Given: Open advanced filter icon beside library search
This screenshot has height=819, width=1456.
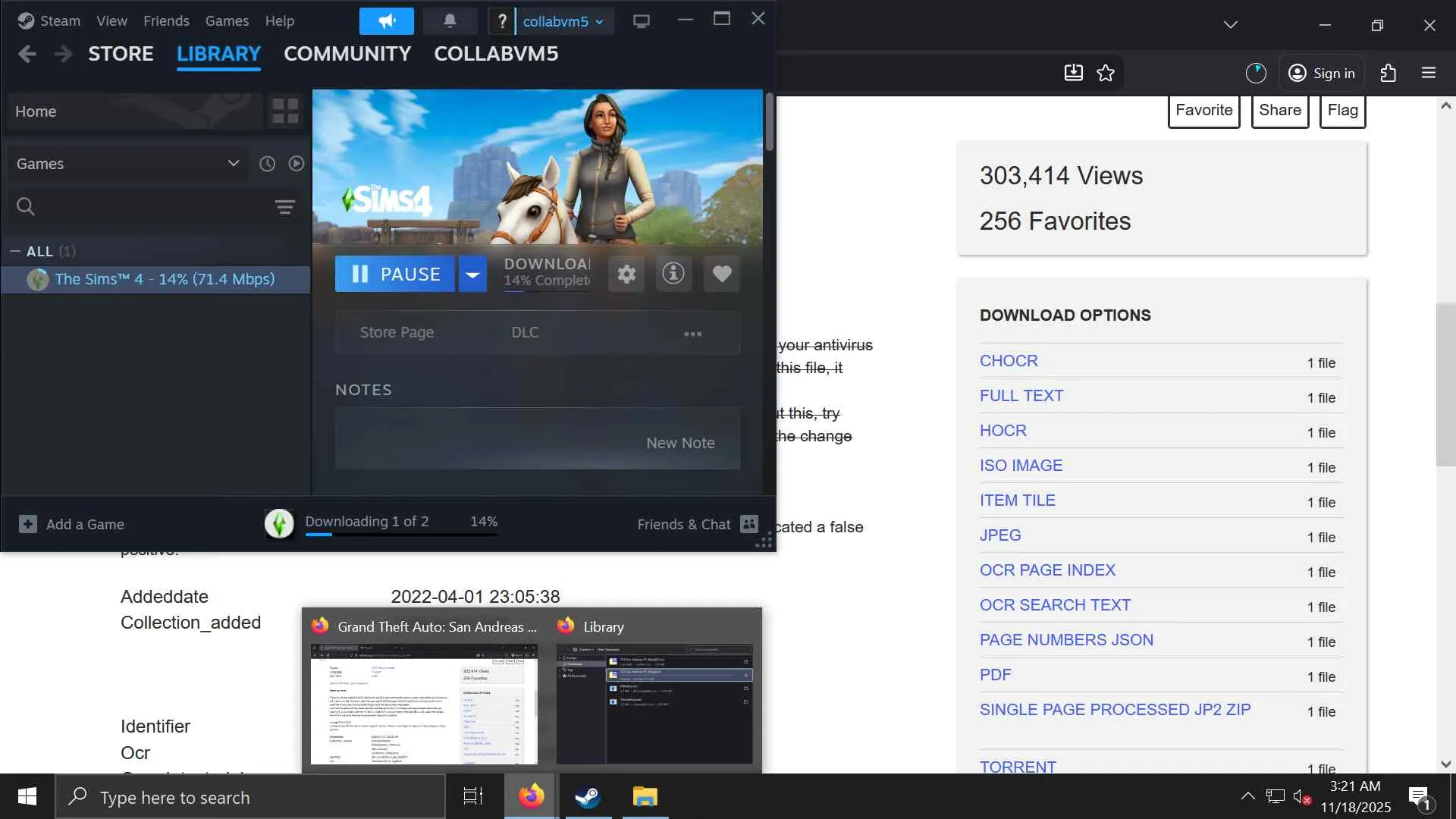Looking at the screenshot, I should point(285,206).
